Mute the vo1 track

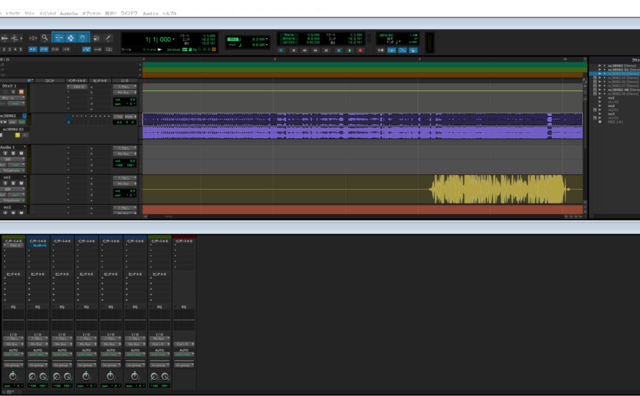pyautogui.click(x=21, y=183)
